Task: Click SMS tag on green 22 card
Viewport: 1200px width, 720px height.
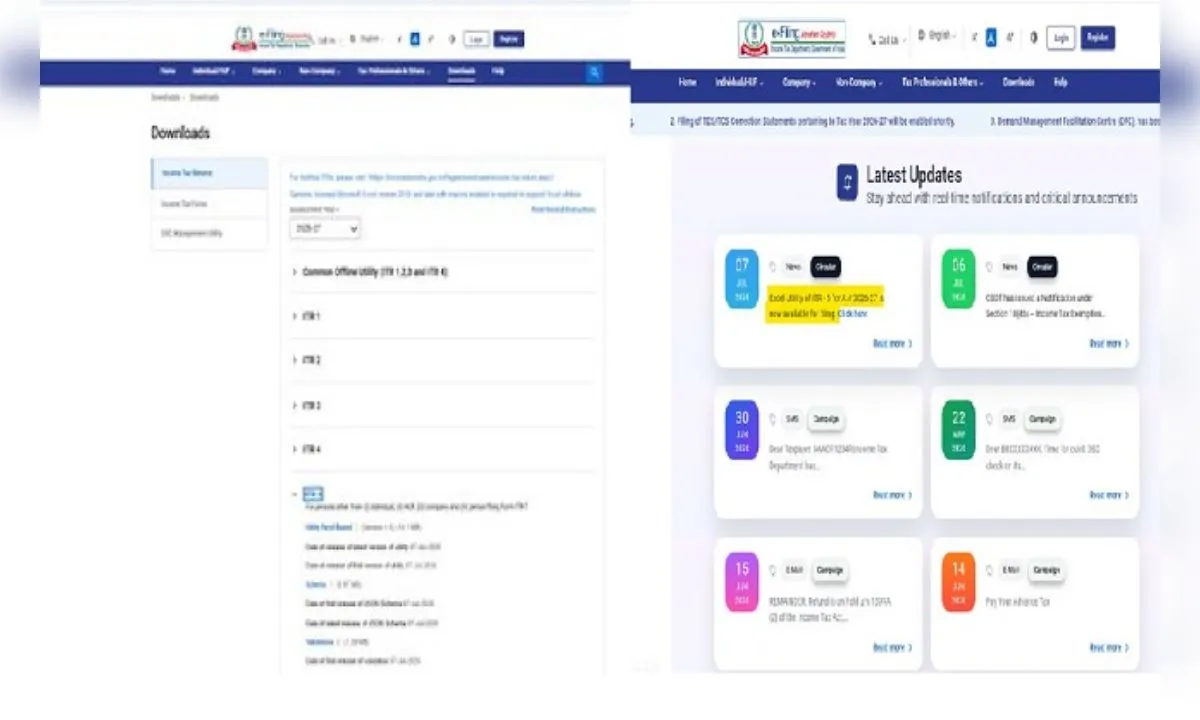Action: pyautogui.click(x=1008, y=419)
